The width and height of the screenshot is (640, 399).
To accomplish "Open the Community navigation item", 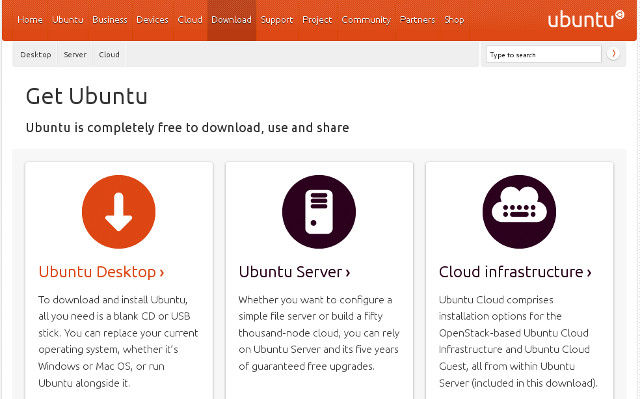I will coord(366,20).
